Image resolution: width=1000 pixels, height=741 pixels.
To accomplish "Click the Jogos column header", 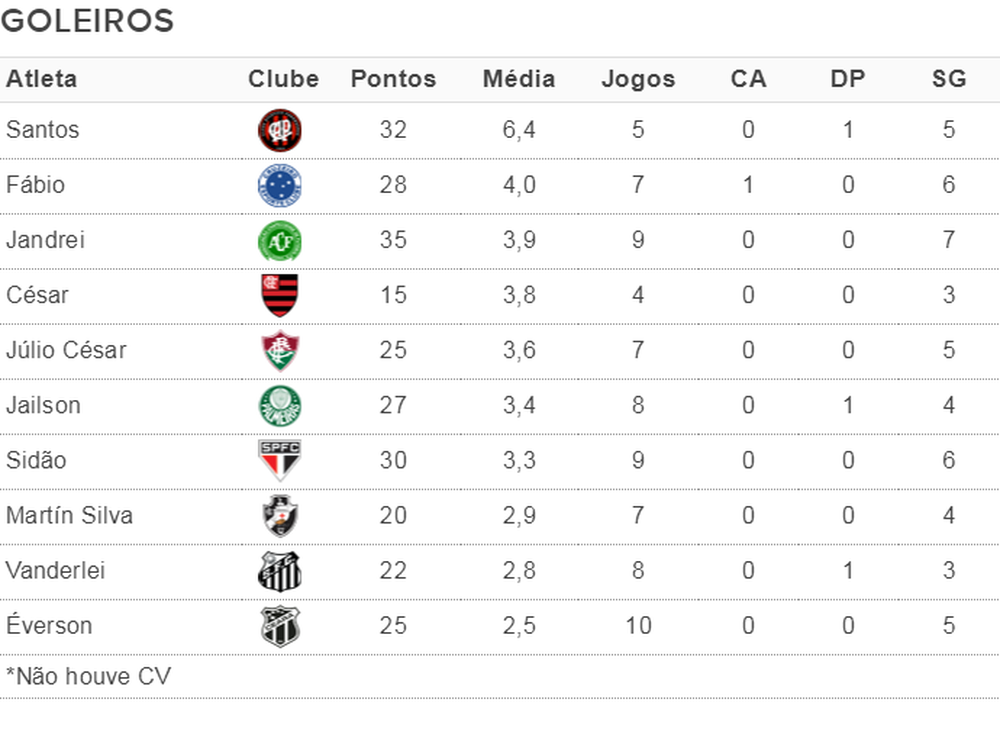I will [x=638, y=79].
